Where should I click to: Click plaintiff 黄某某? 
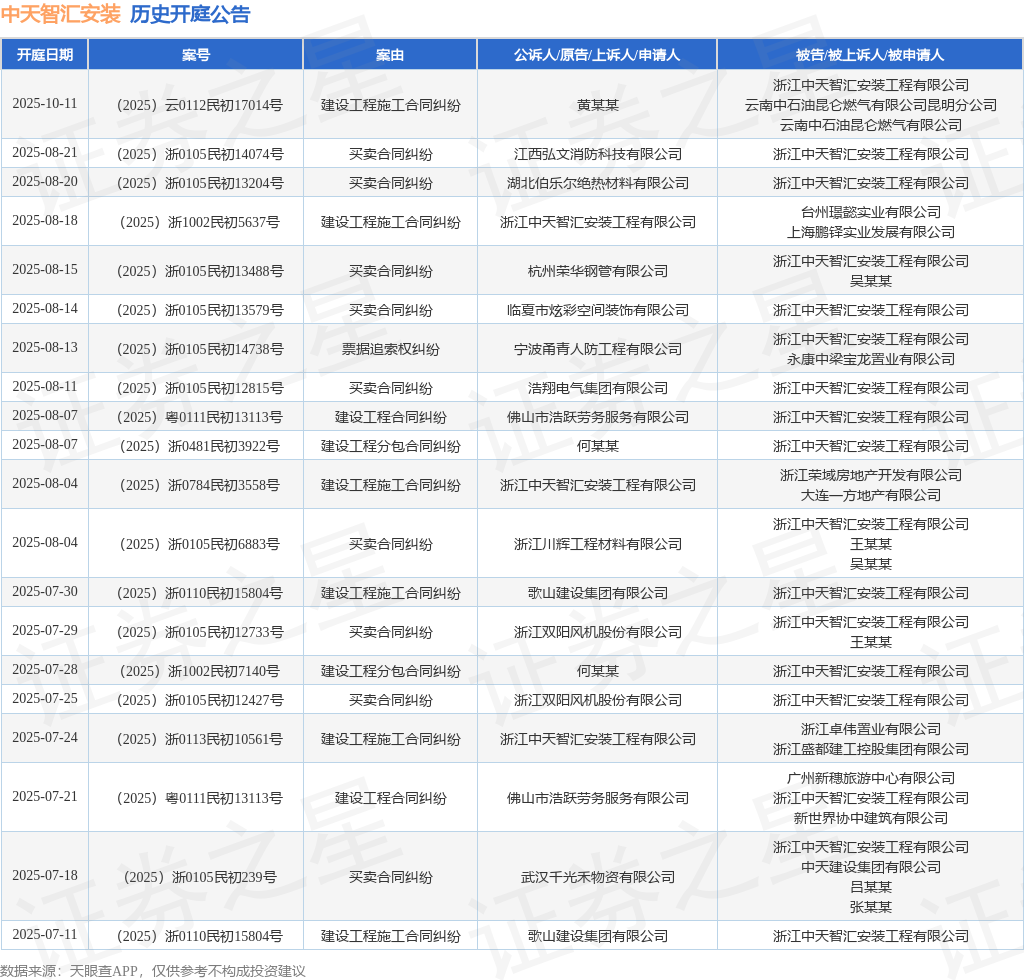pos(598,105)
